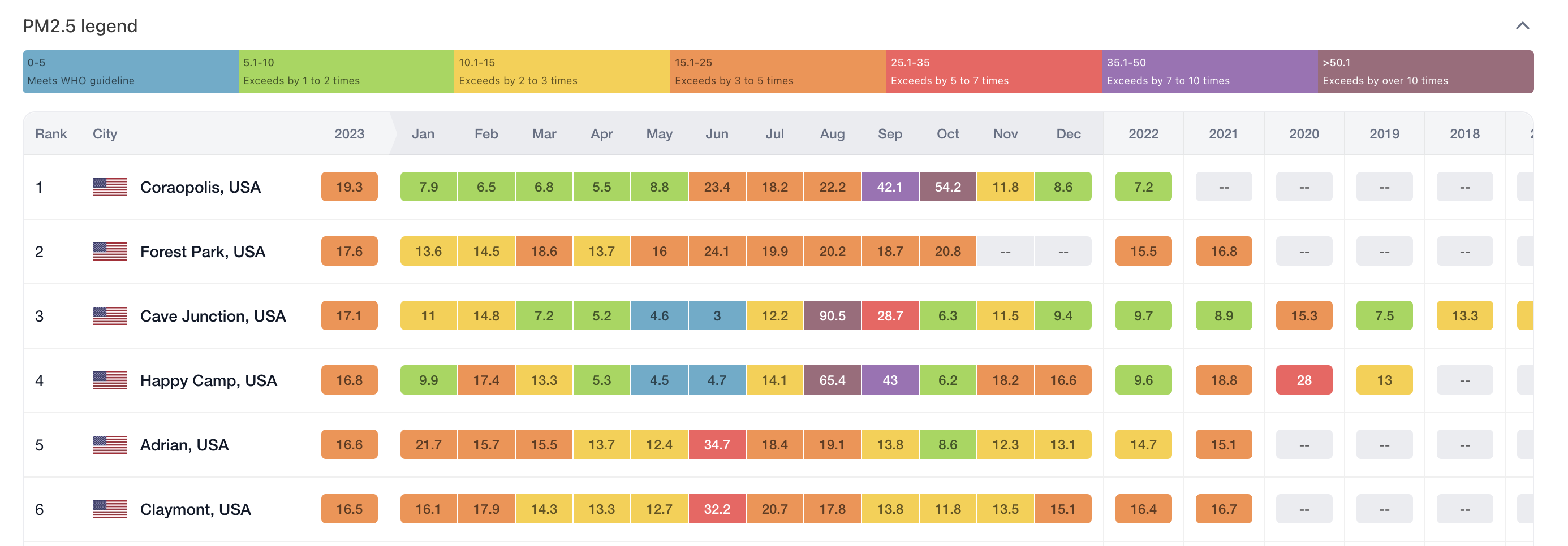This screenshot has height=546, width=1568.
Task: Click the purple 35.1-50 legend swatch
Action: point(1209,72)
